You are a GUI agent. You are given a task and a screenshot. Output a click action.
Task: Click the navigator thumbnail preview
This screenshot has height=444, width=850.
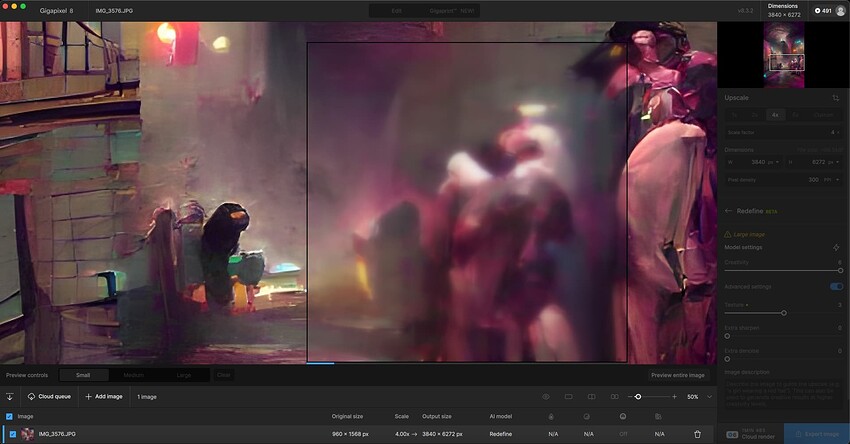784,55
